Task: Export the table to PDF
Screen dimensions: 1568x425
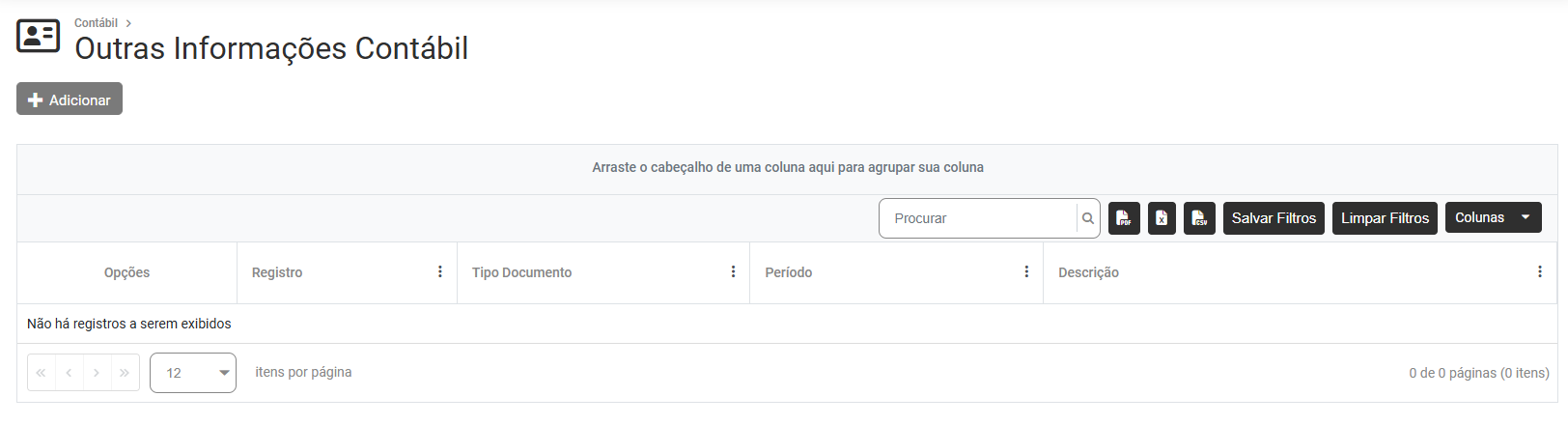Action: tap(1124, 218)
